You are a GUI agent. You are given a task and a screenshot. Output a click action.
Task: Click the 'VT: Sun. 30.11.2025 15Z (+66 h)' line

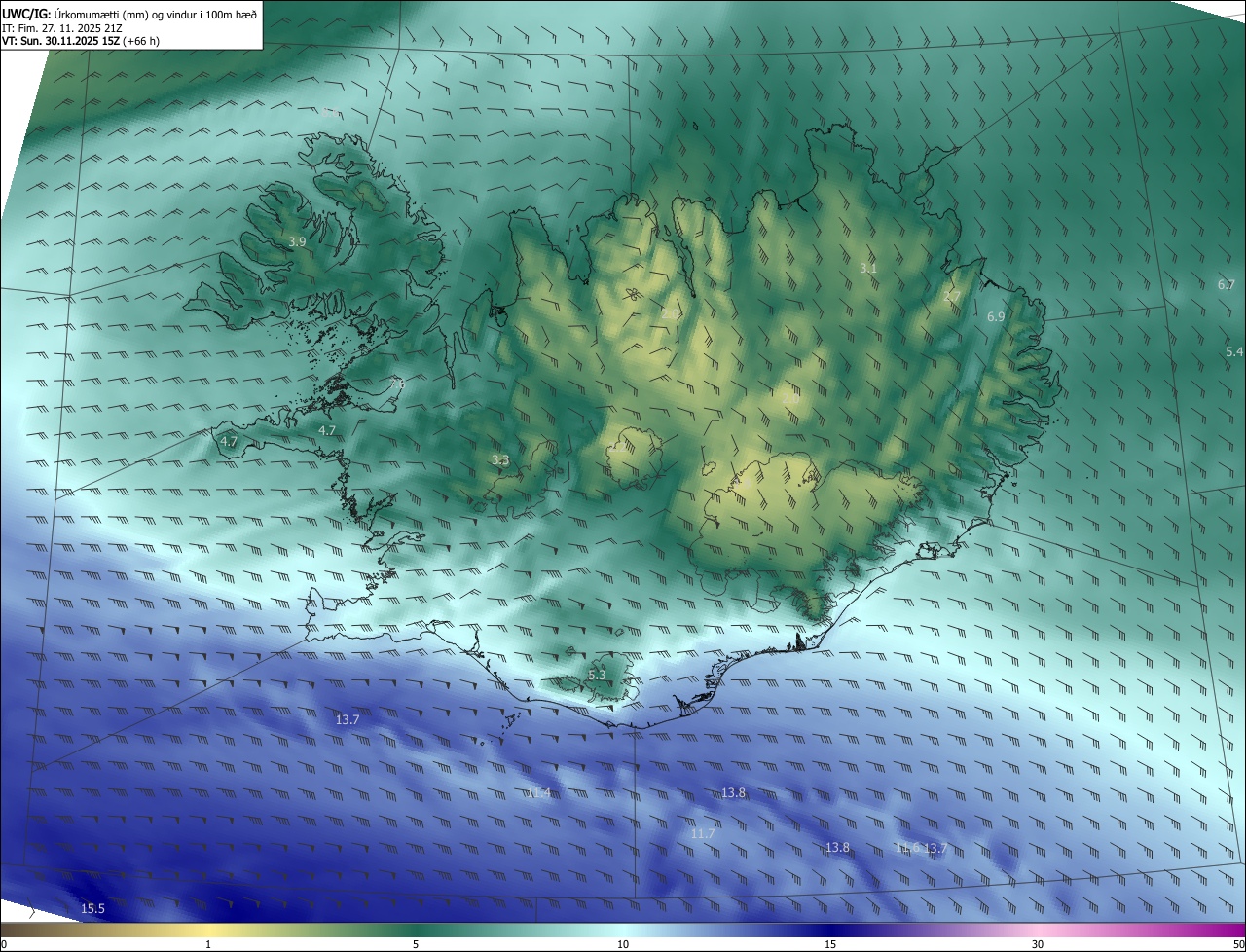81,41
